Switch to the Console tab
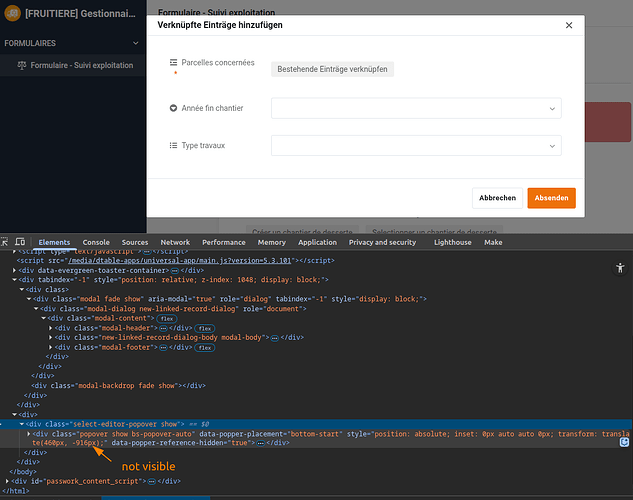Viewport: 633px width, 500px height. coord(96,242)
